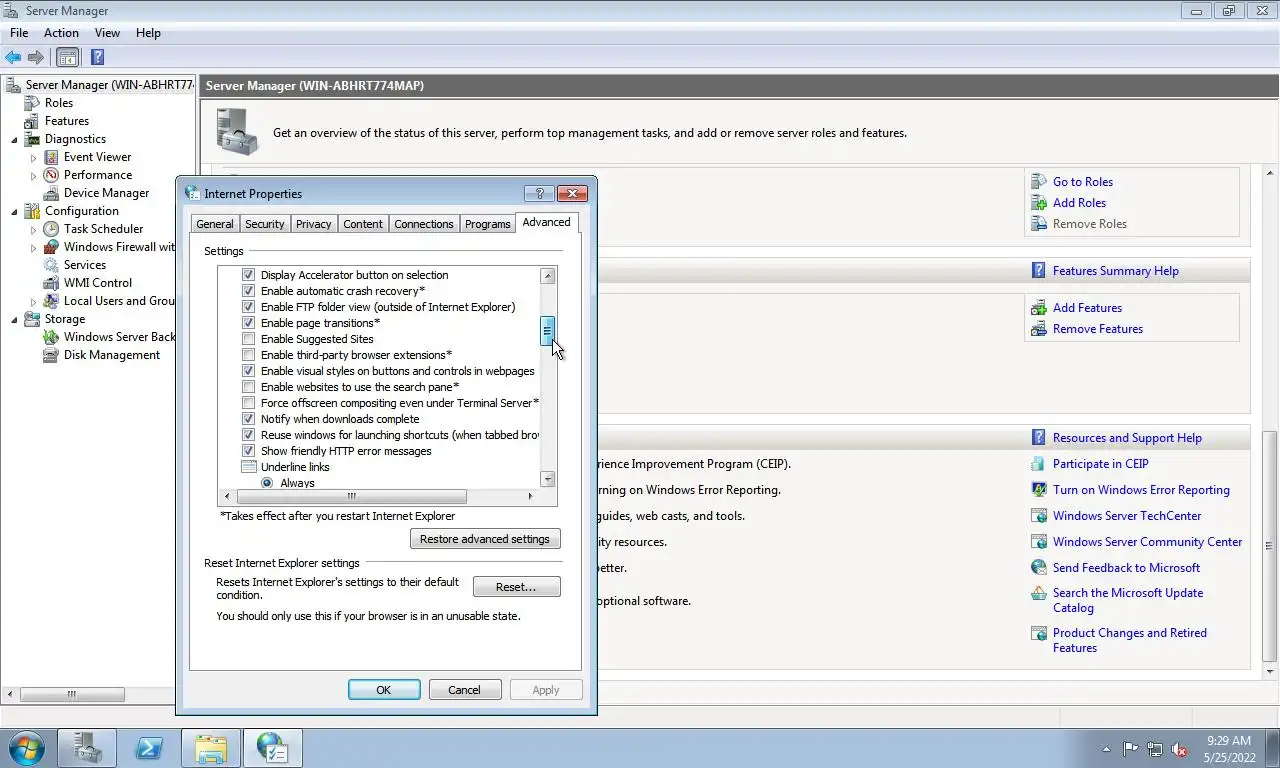1280x768 pixels.
Task: Open PowerShell from the taskbar
Action: pyautogui.click(x=149, y=748)
